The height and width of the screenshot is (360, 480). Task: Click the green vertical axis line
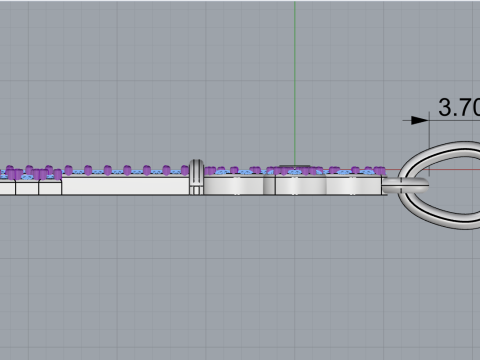tap(295, 83)
